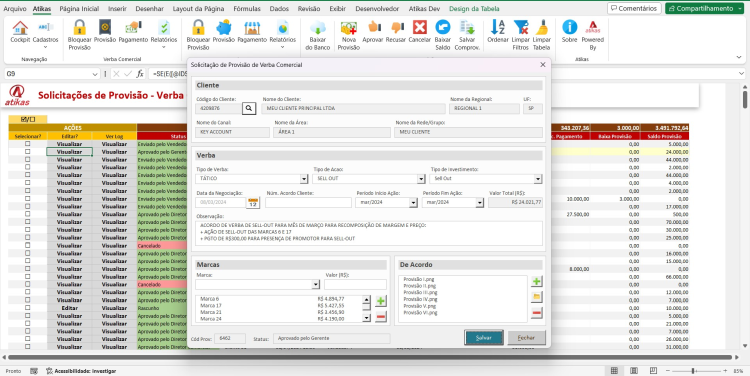Select Provisão IV.png in De Acordo list
The width and height of the screenshot is (750, 376).
[420, 299]
